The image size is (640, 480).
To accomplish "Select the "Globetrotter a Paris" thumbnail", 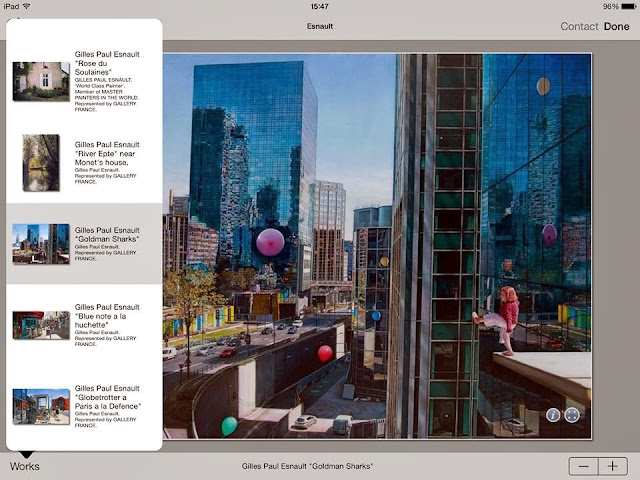I will pyautogui.click(x=41, y=407).
